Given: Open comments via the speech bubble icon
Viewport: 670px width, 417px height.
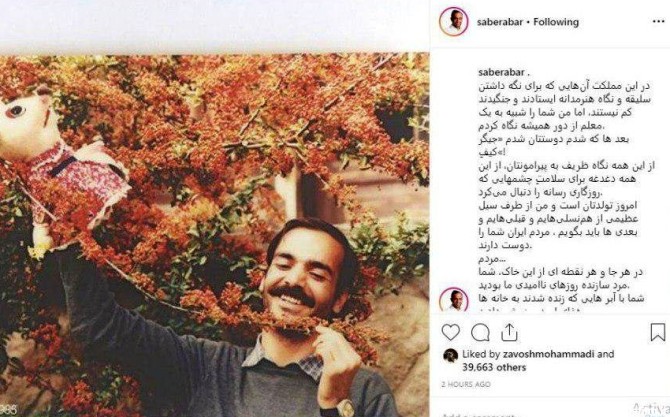Looking at the screenshot, I should point(480,332).
